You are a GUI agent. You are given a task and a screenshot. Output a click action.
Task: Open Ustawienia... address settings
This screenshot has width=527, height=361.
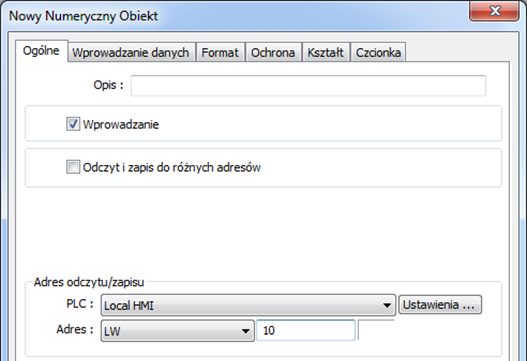tap(440, 305)
